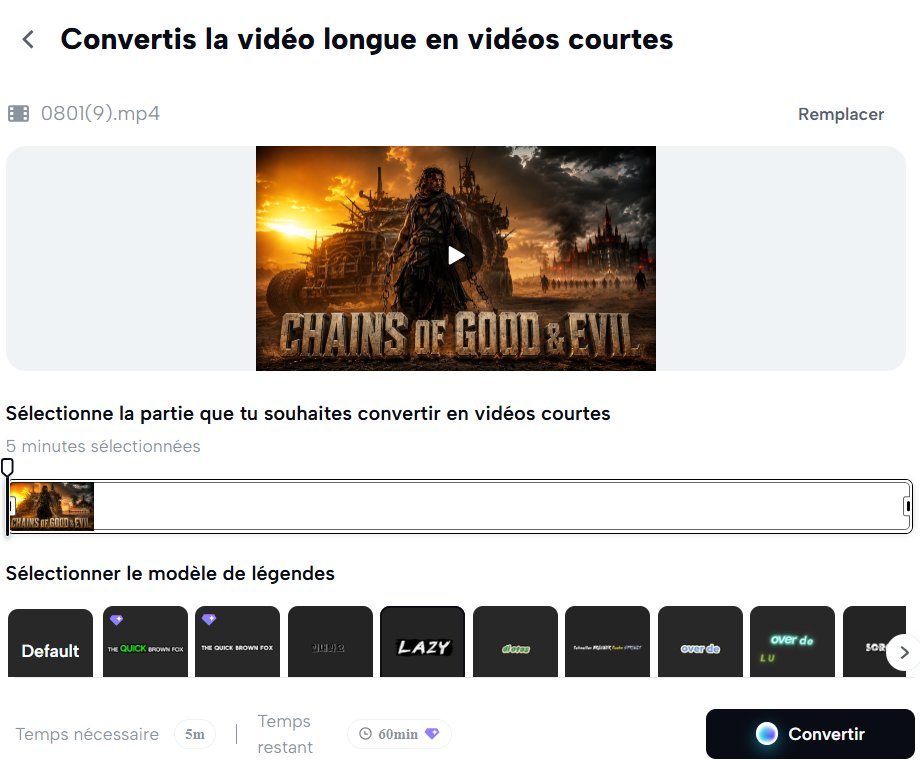The width and height of the screenshot is (920, 760).
Task: Select the LAZY caption template
Action: (x=422, y=641)
